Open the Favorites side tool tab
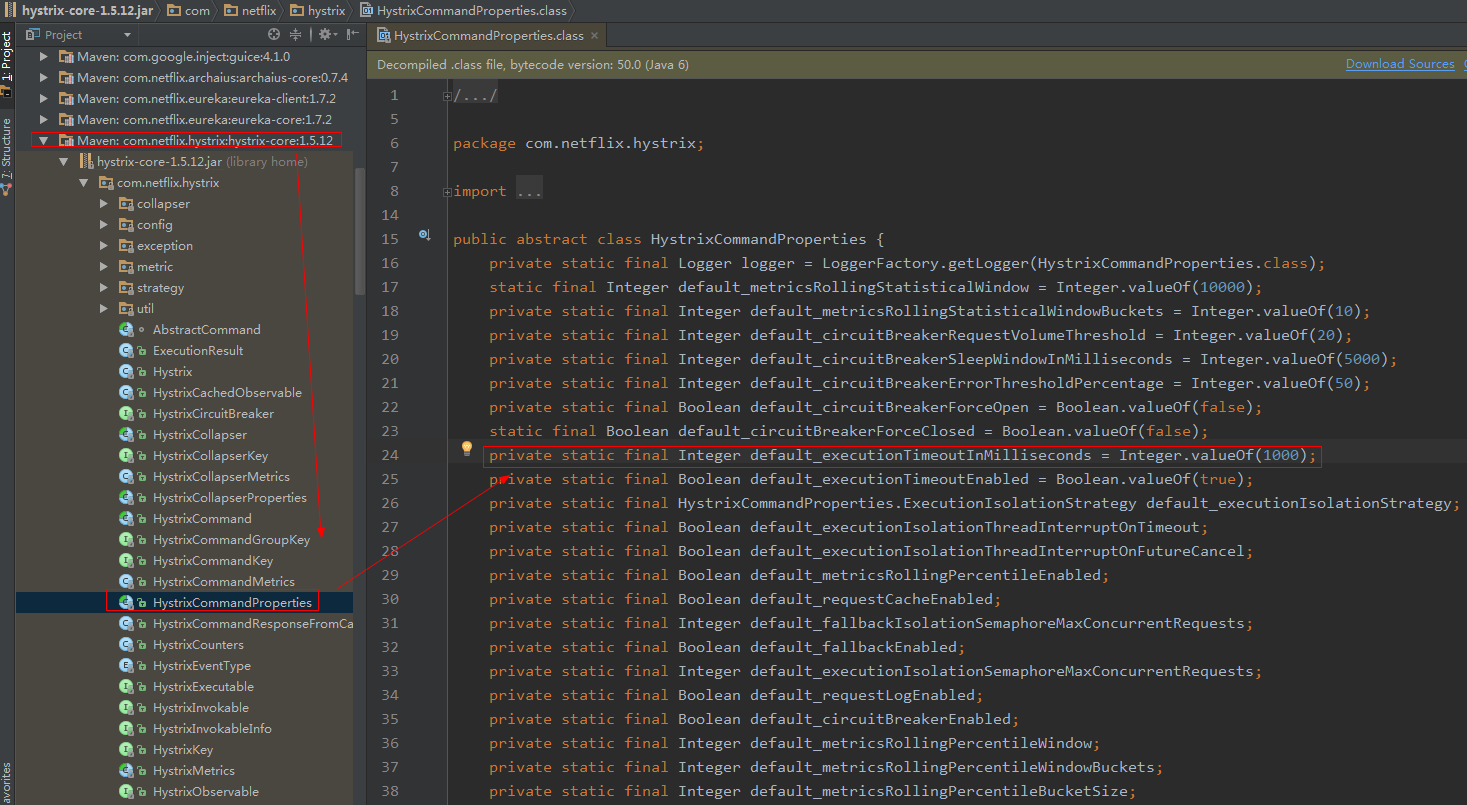1467x805 pixels. pos(7,783)
